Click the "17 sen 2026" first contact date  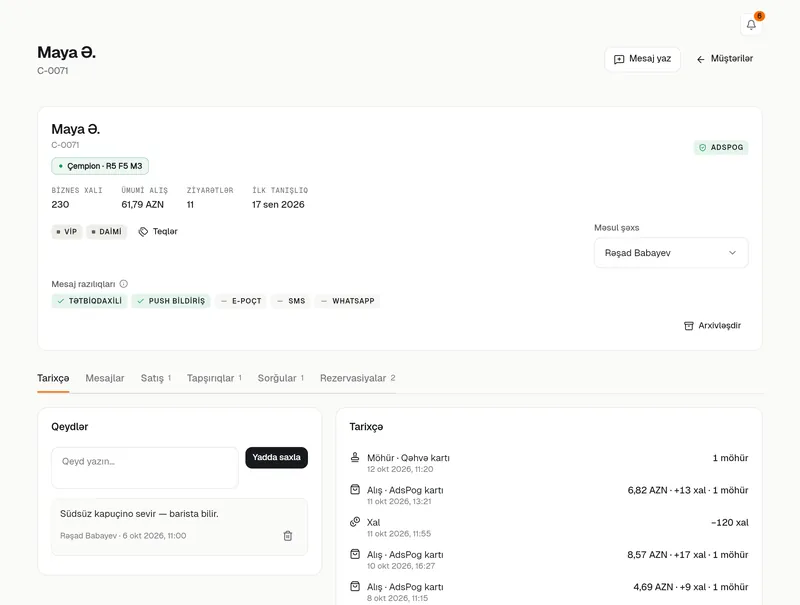[x=278, y=205]
